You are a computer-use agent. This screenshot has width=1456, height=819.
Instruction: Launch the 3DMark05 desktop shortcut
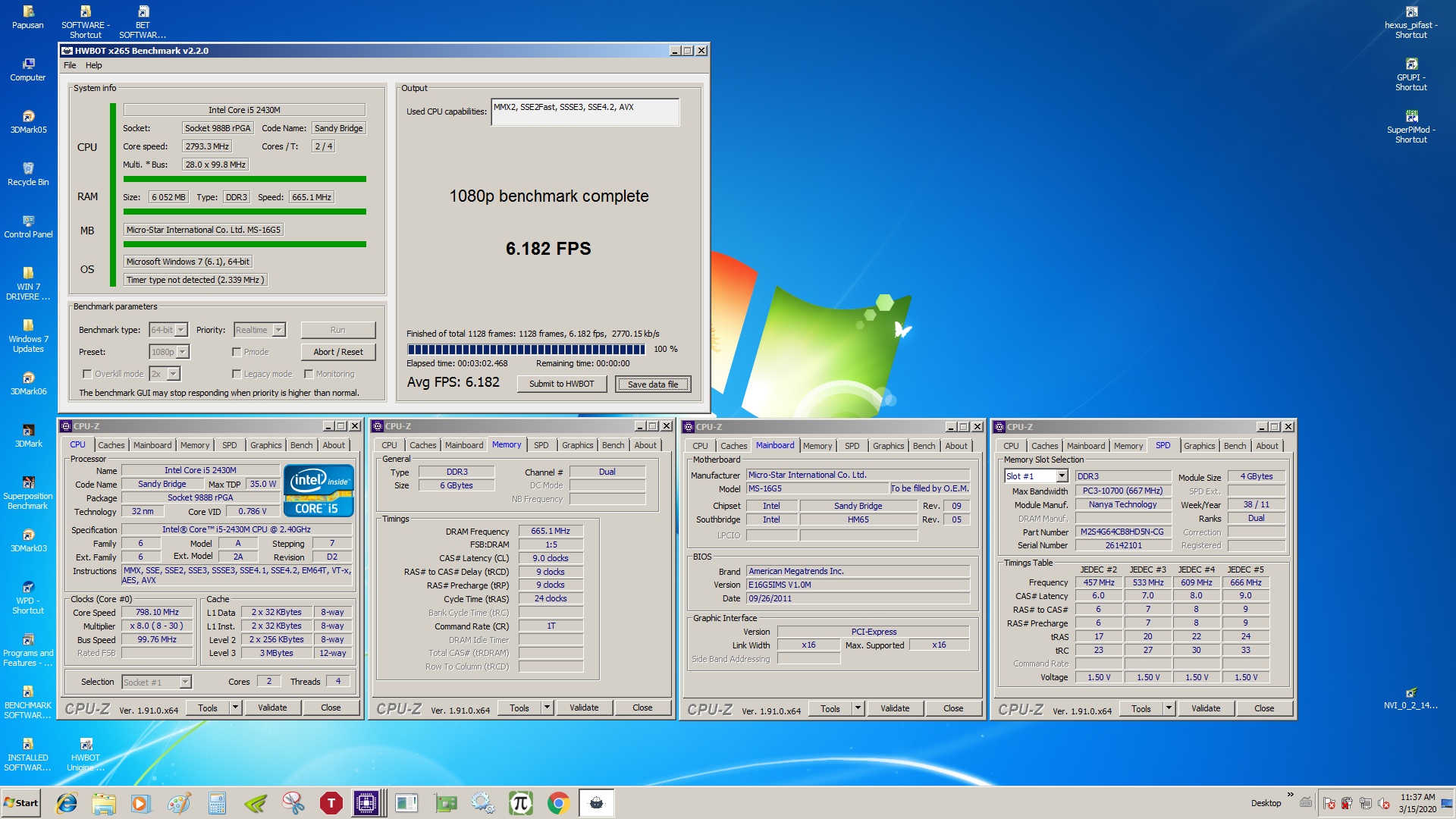pos(28,121)
